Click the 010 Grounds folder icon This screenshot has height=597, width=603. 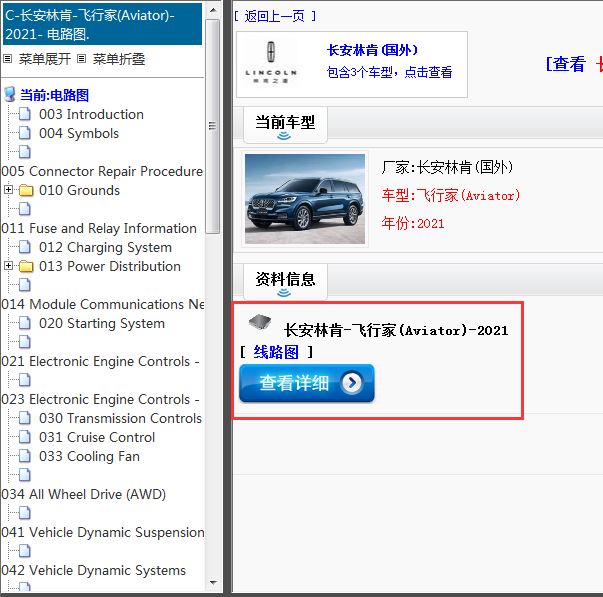[x=26, y=190]
